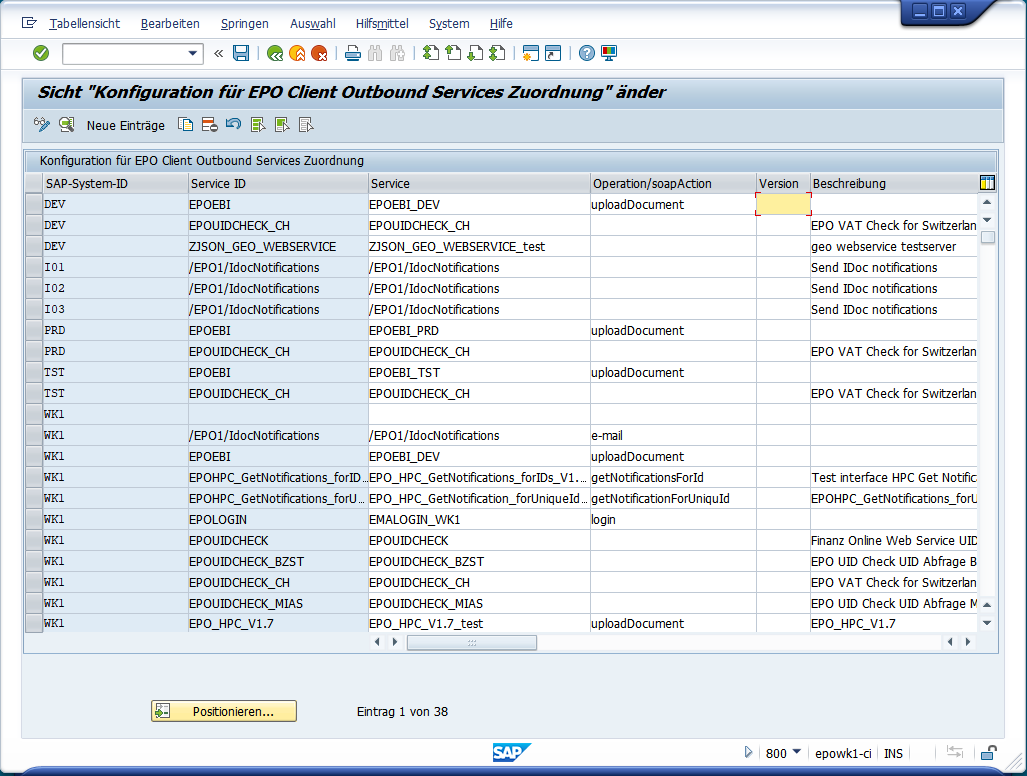Image resolution: width=1027 pixels, height=776 pixels.
Task: Click the orange Exit icon
Action: pos(297,54)
